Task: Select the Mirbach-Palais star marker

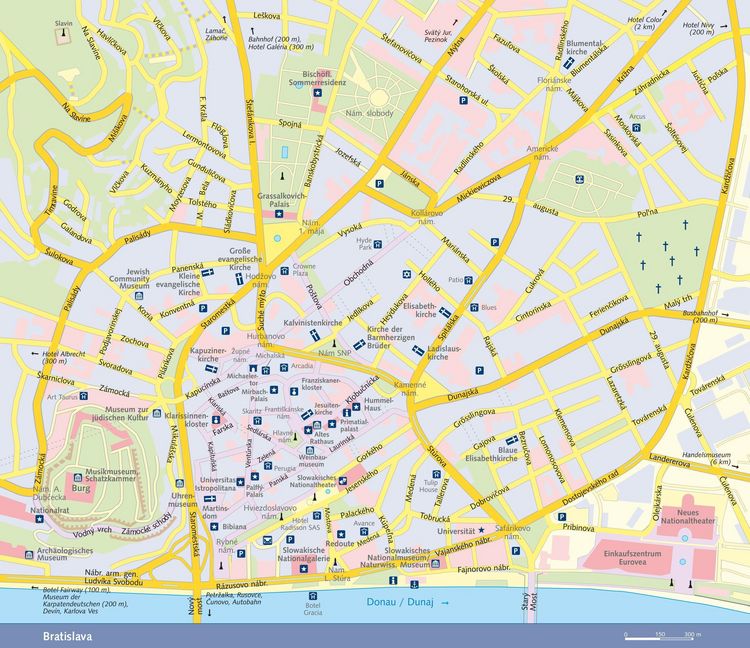Action: point(274,390)
